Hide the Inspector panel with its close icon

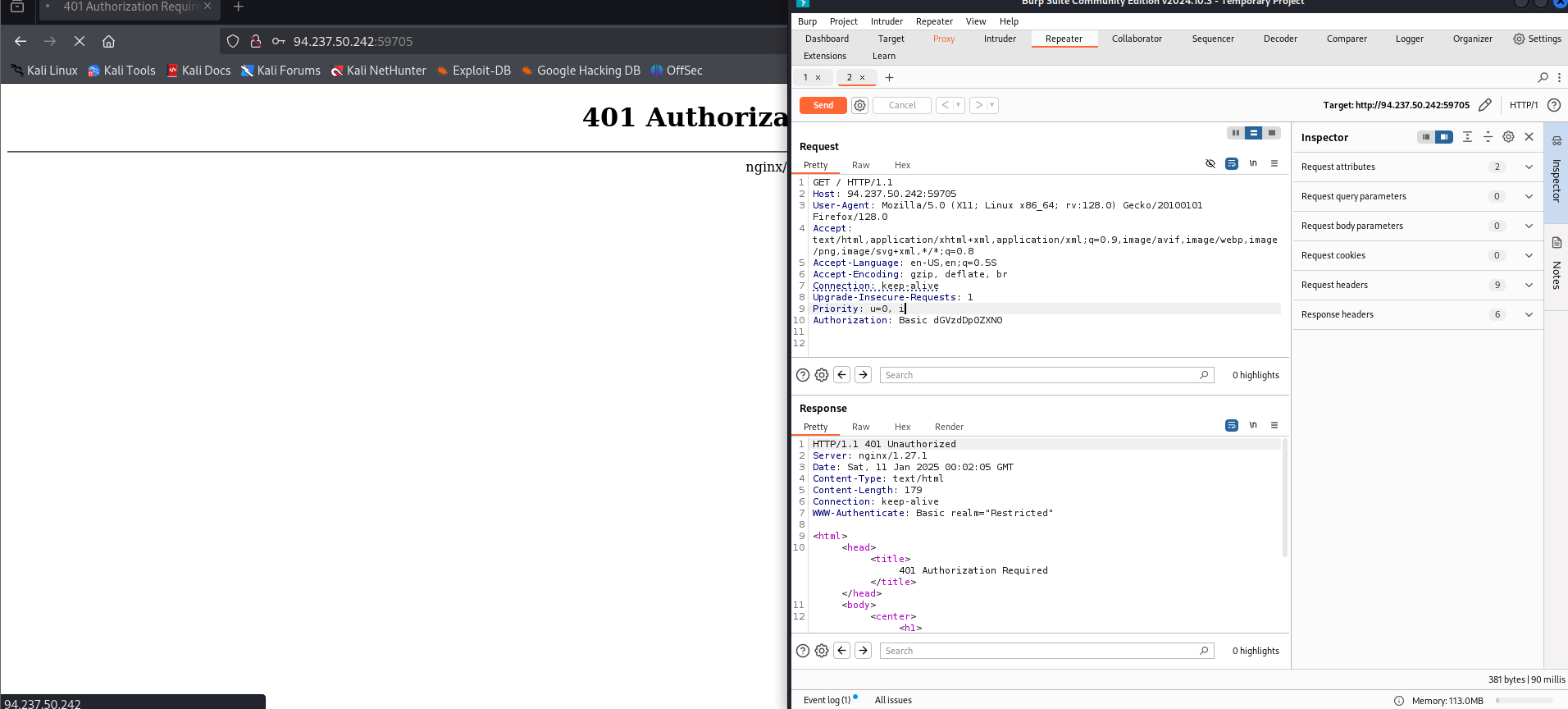(1529, 137)
